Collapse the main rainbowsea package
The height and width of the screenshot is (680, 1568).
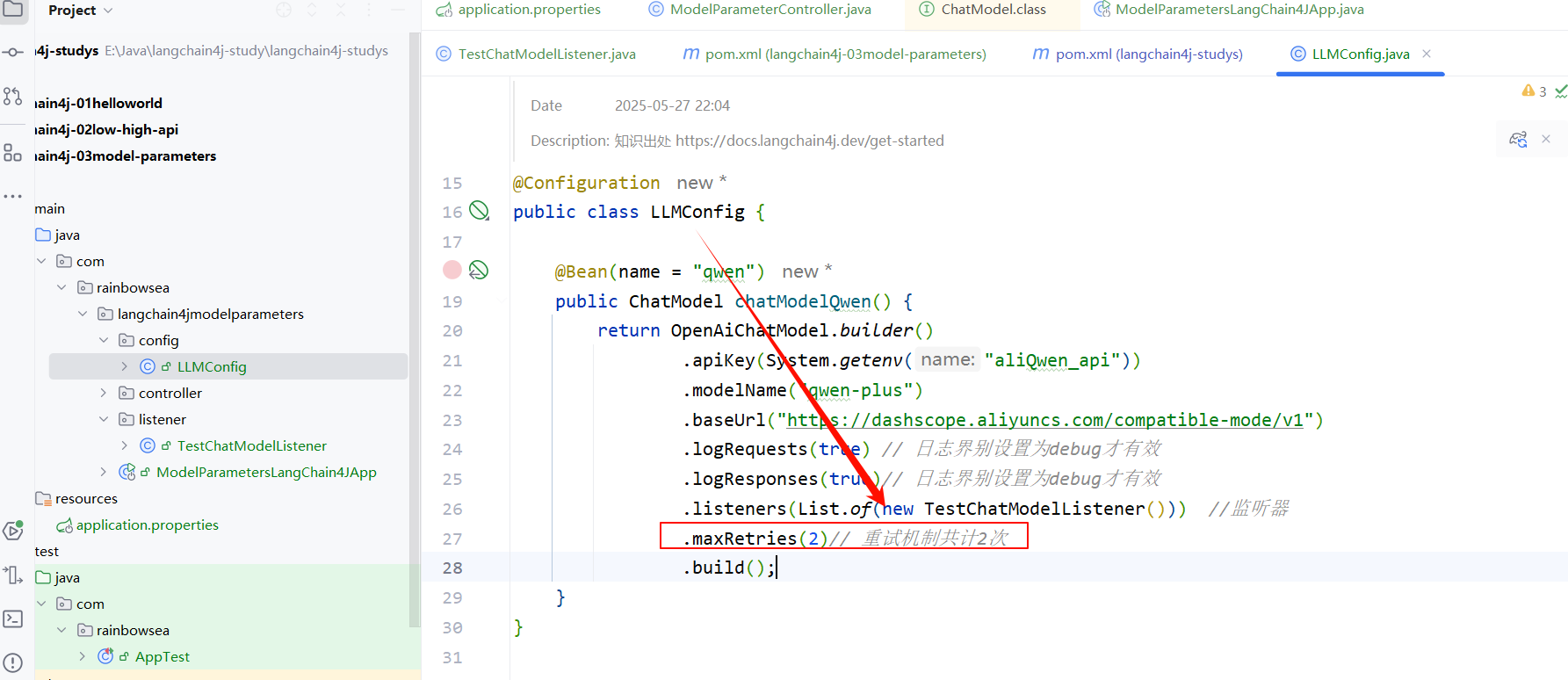pyautogui.click(x=61, y=287)
